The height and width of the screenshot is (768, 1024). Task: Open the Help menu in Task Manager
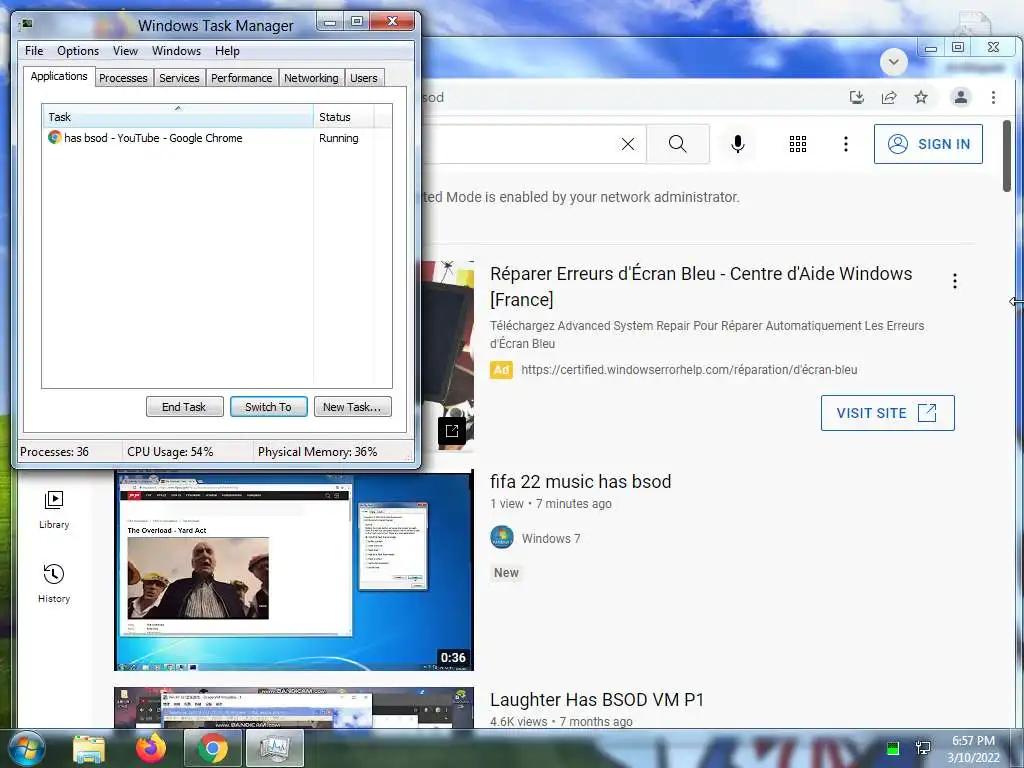click(x=227, y=51)
